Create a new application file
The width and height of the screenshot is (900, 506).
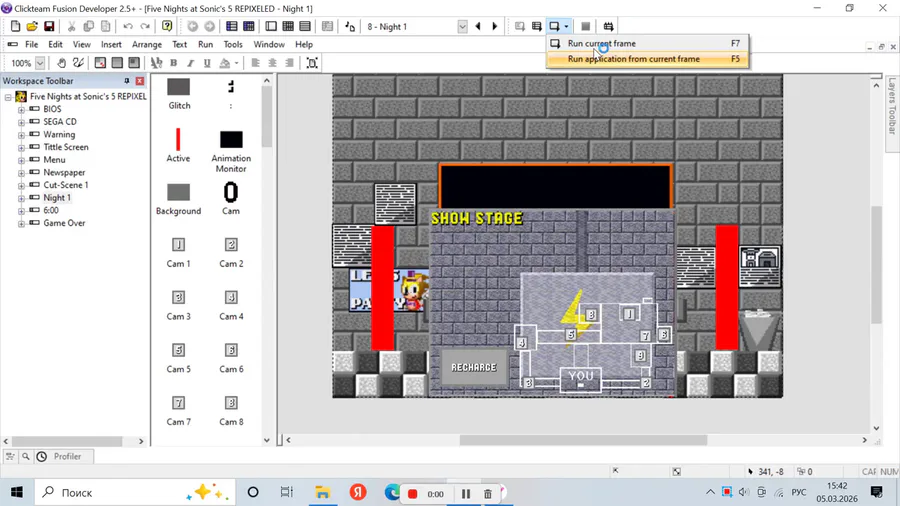tap(15, 26)
